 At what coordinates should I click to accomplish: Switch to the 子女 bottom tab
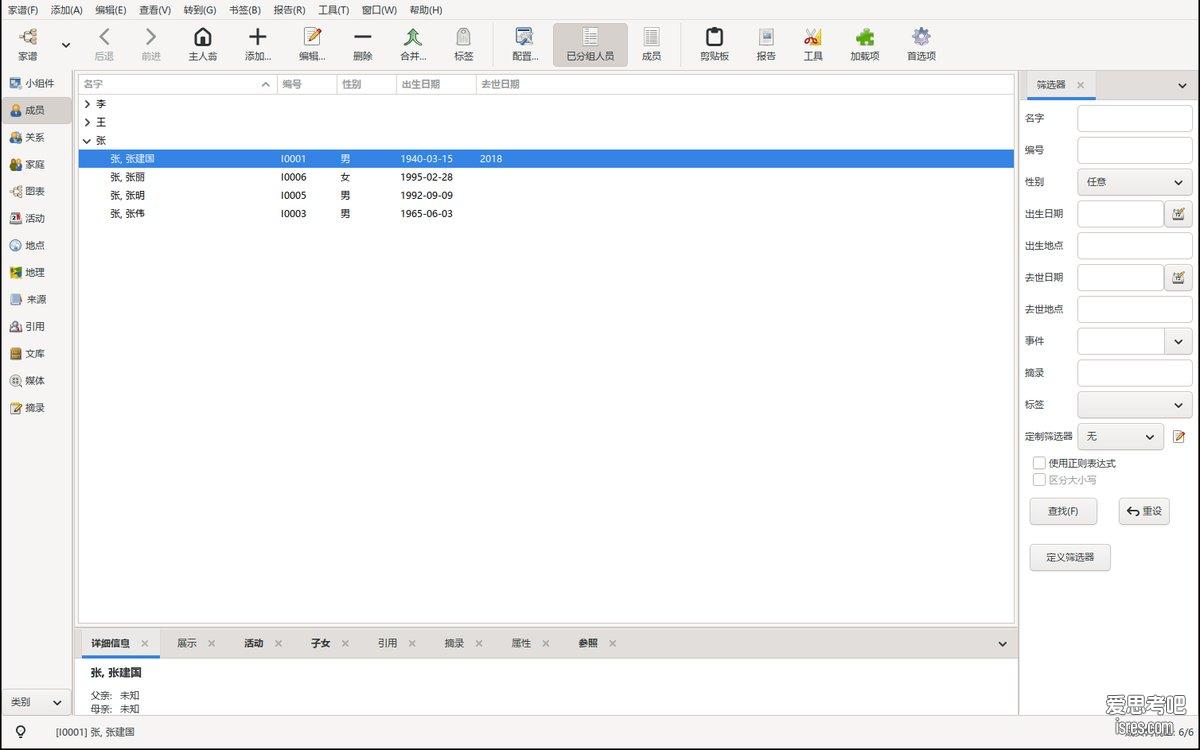pos(320,643)
